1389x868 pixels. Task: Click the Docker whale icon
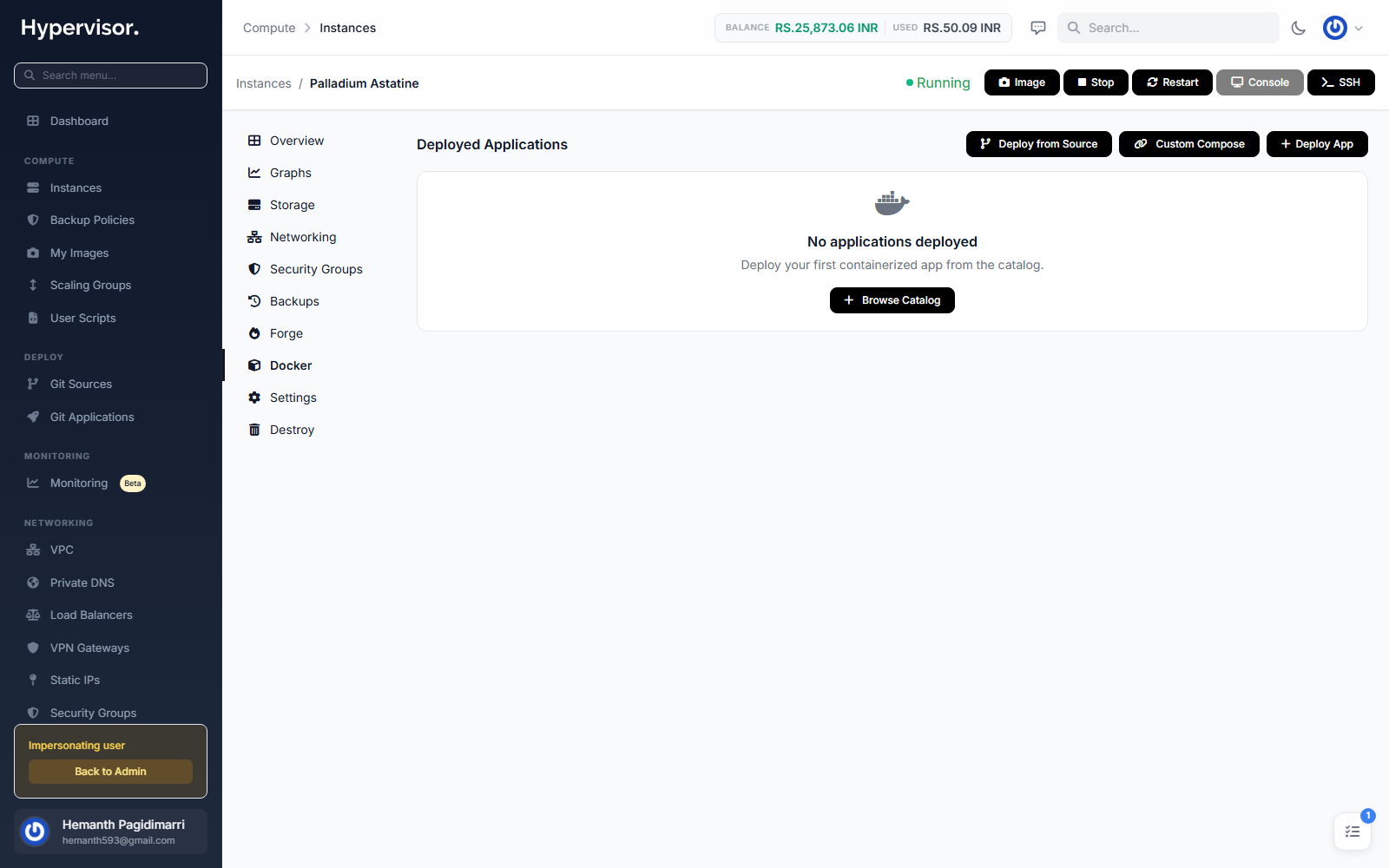(892, 203)
